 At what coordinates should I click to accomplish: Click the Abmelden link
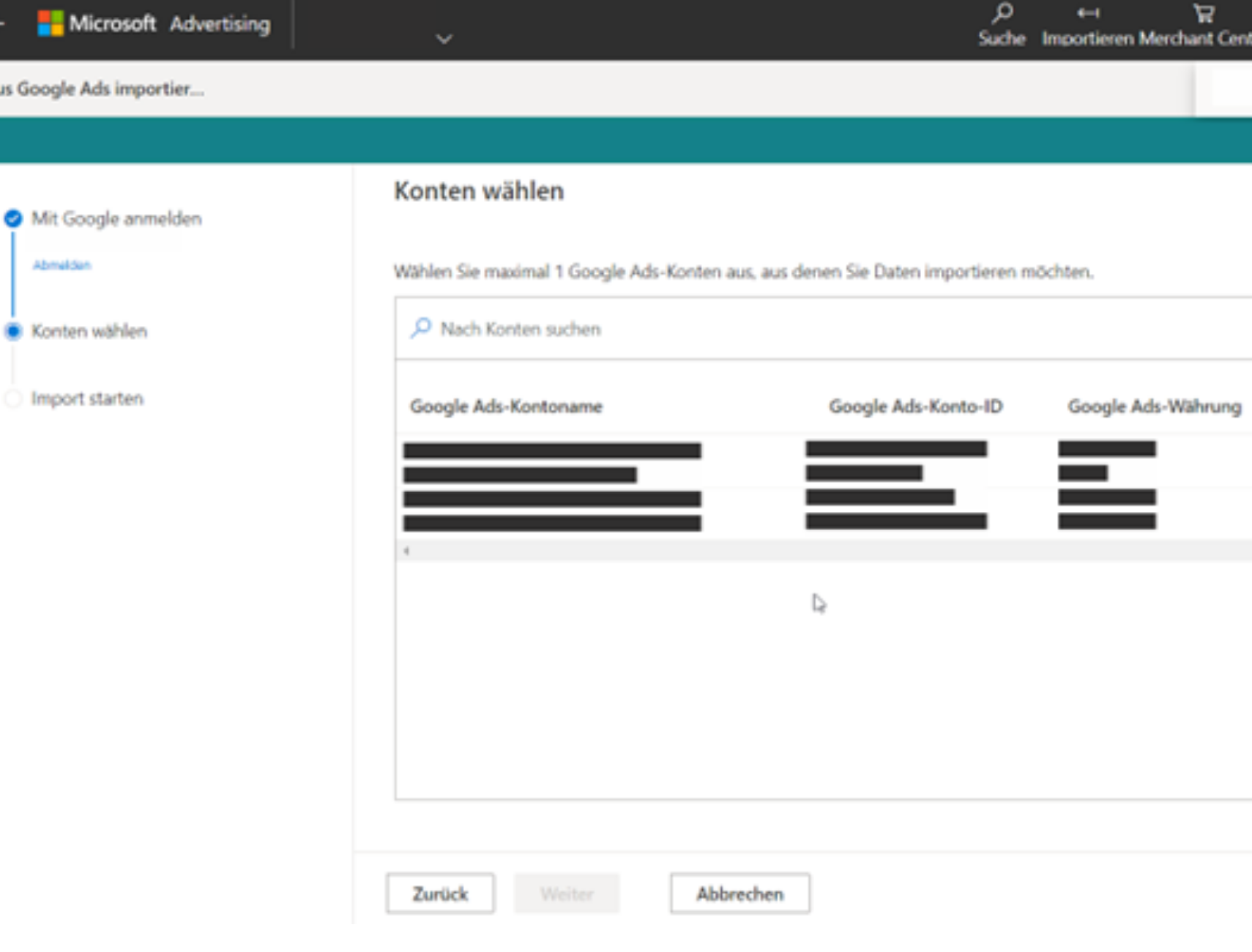point(62,265)
